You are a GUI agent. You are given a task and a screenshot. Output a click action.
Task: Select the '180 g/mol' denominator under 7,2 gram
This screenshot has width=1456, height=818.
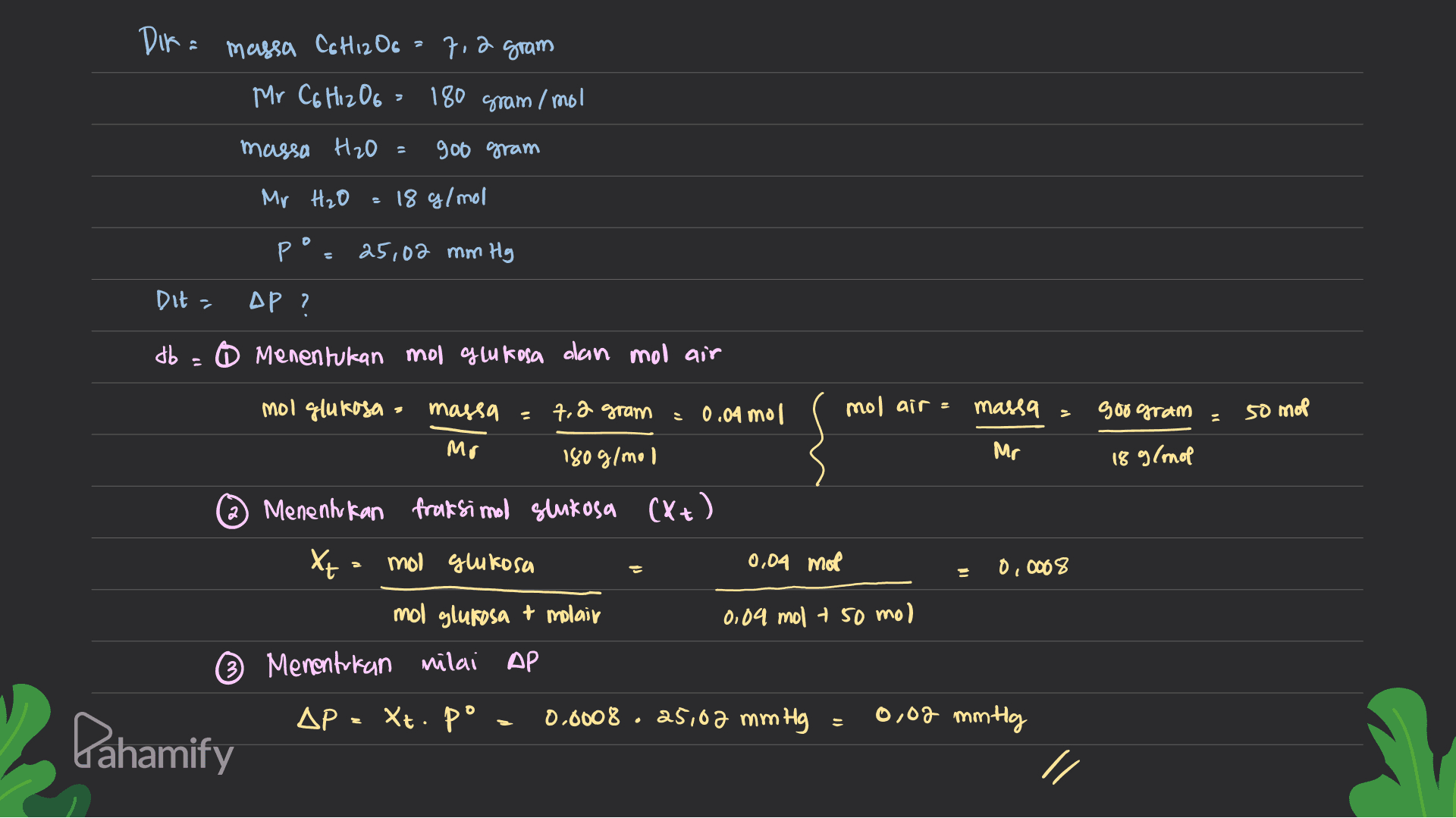(609, 457)
